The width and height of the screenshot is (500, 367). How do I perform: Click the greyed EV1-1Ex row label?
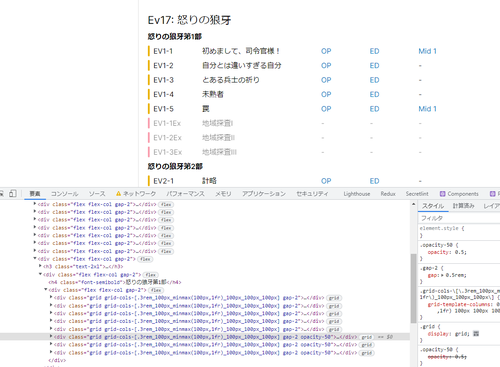point(167,123)
